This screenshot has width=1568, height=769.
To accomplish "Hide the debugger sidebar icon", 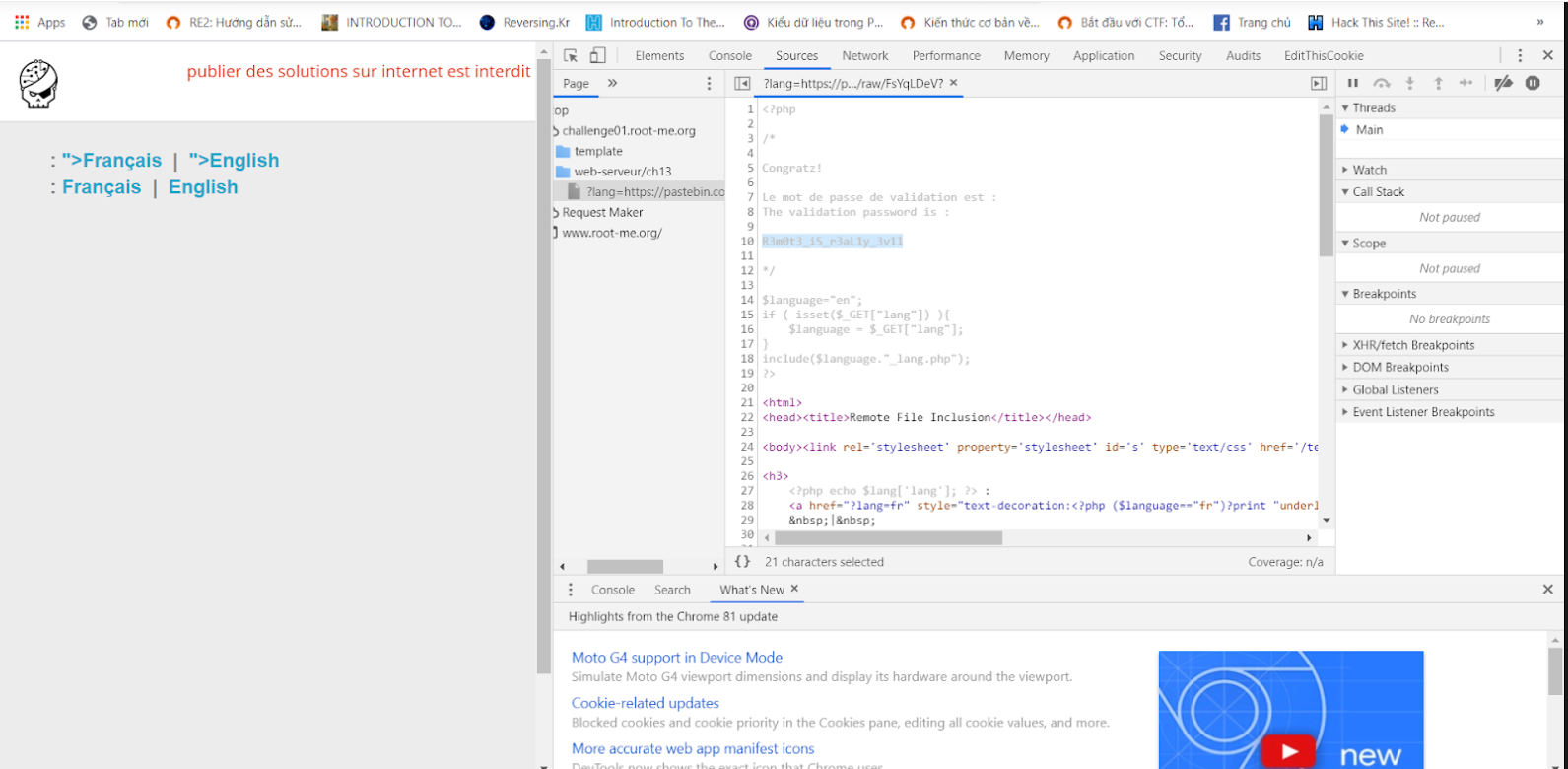I will click(1318, 84).
